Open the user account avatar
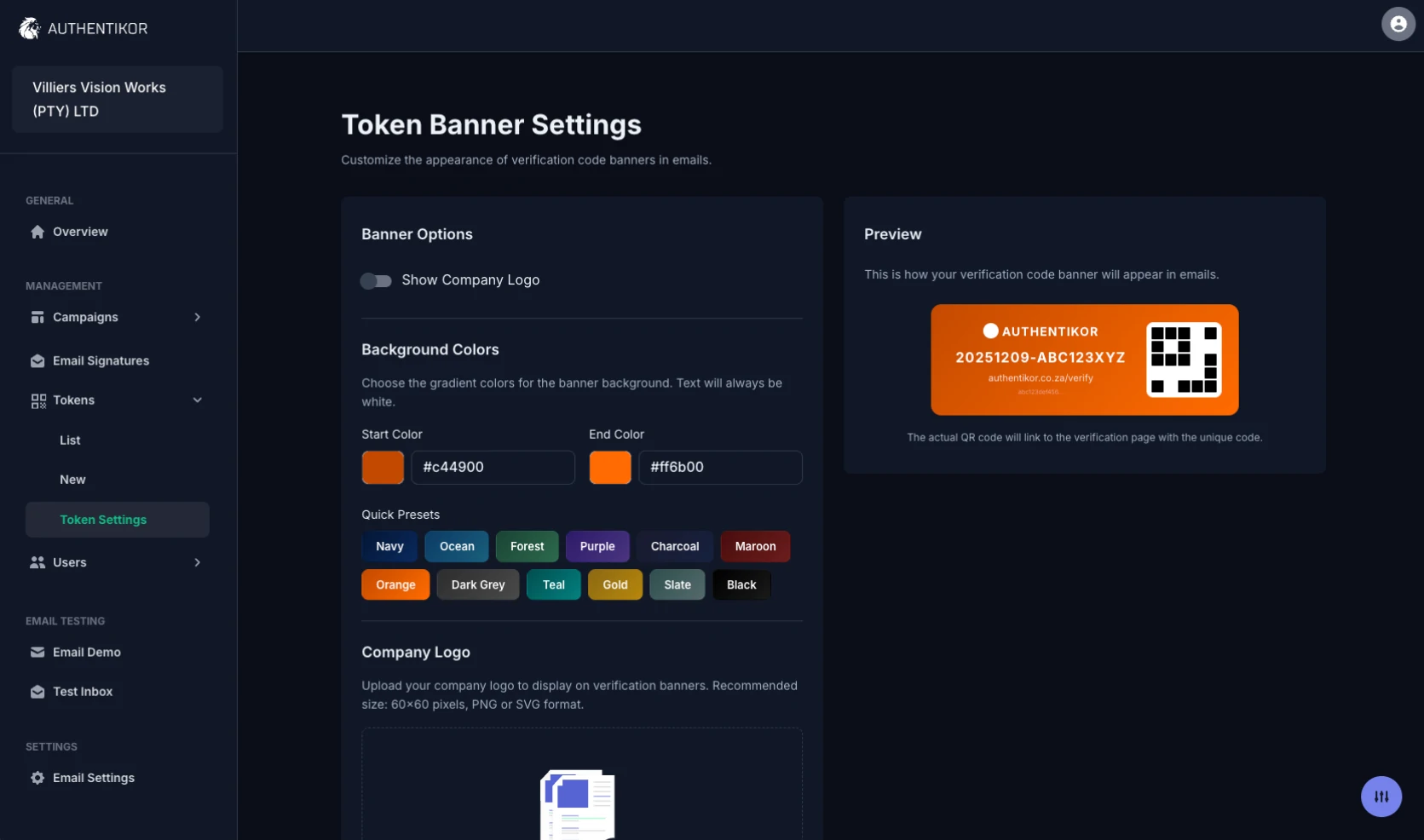Image resolution: width=1424 pixels, height=840 pixels. tap(1398, 23)
